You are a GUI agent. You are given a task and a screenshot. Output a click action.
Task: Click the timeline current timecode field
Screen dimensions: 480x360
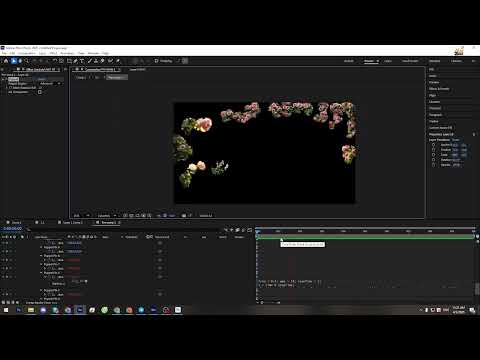point(12,229)
